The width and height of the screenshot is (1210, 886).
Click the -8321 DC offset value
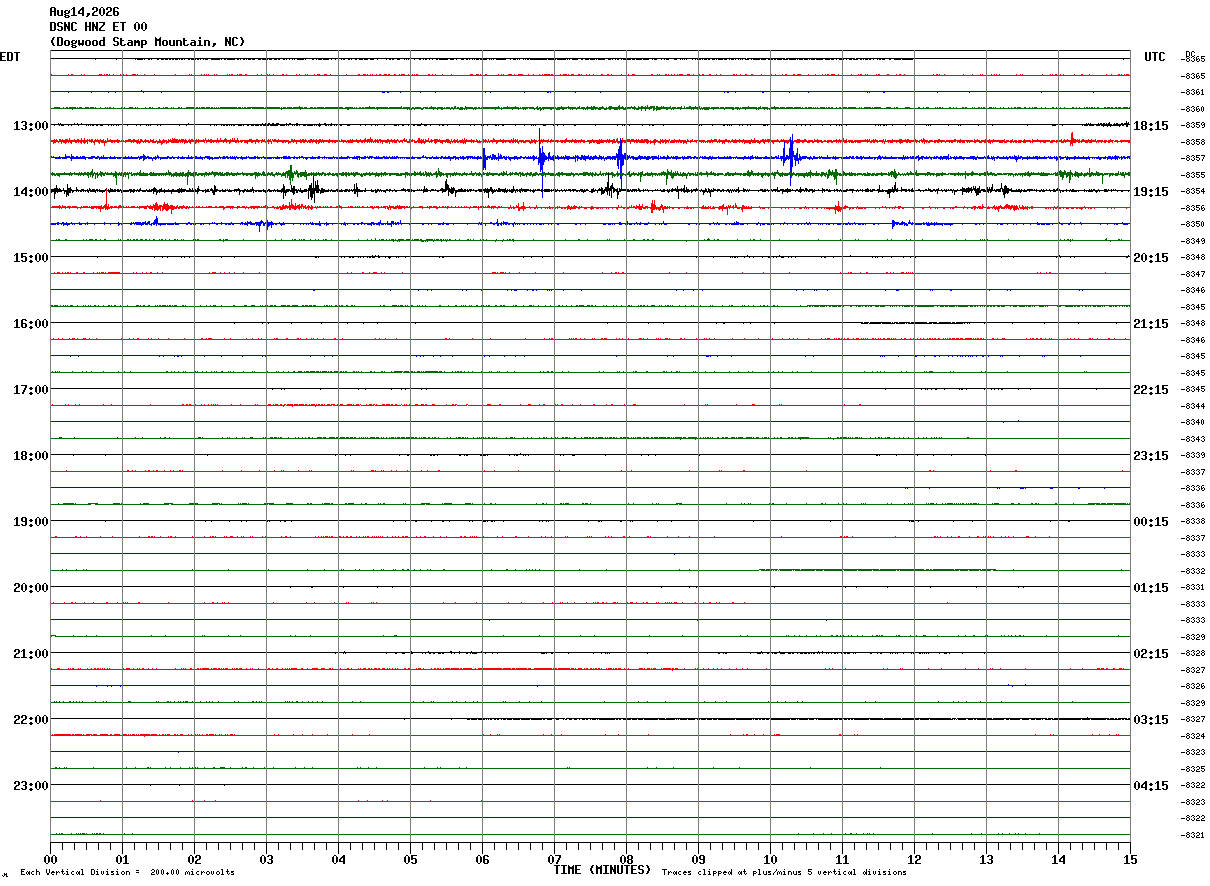point(1193,835)
